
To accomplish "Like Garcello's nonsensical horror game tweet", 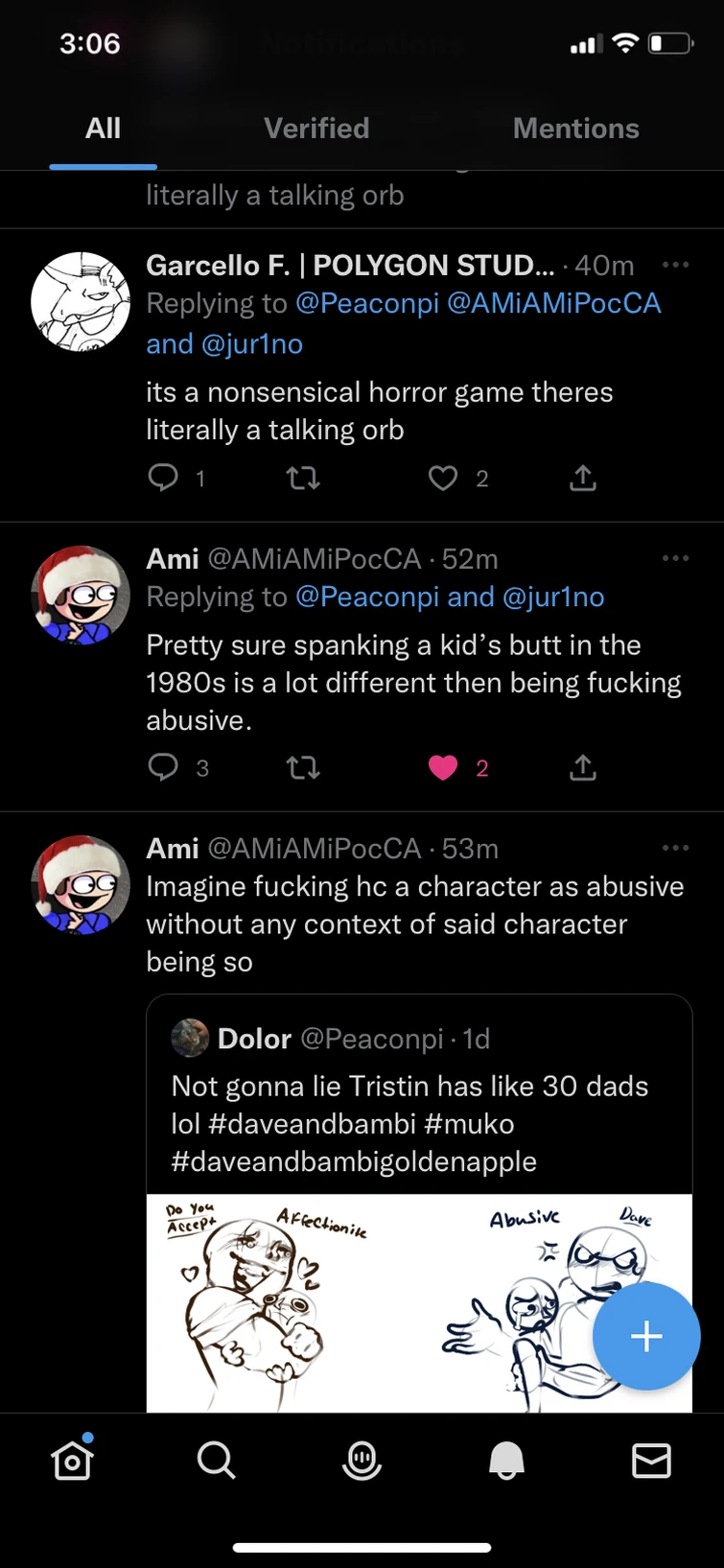I will click(x=443, y=478).
